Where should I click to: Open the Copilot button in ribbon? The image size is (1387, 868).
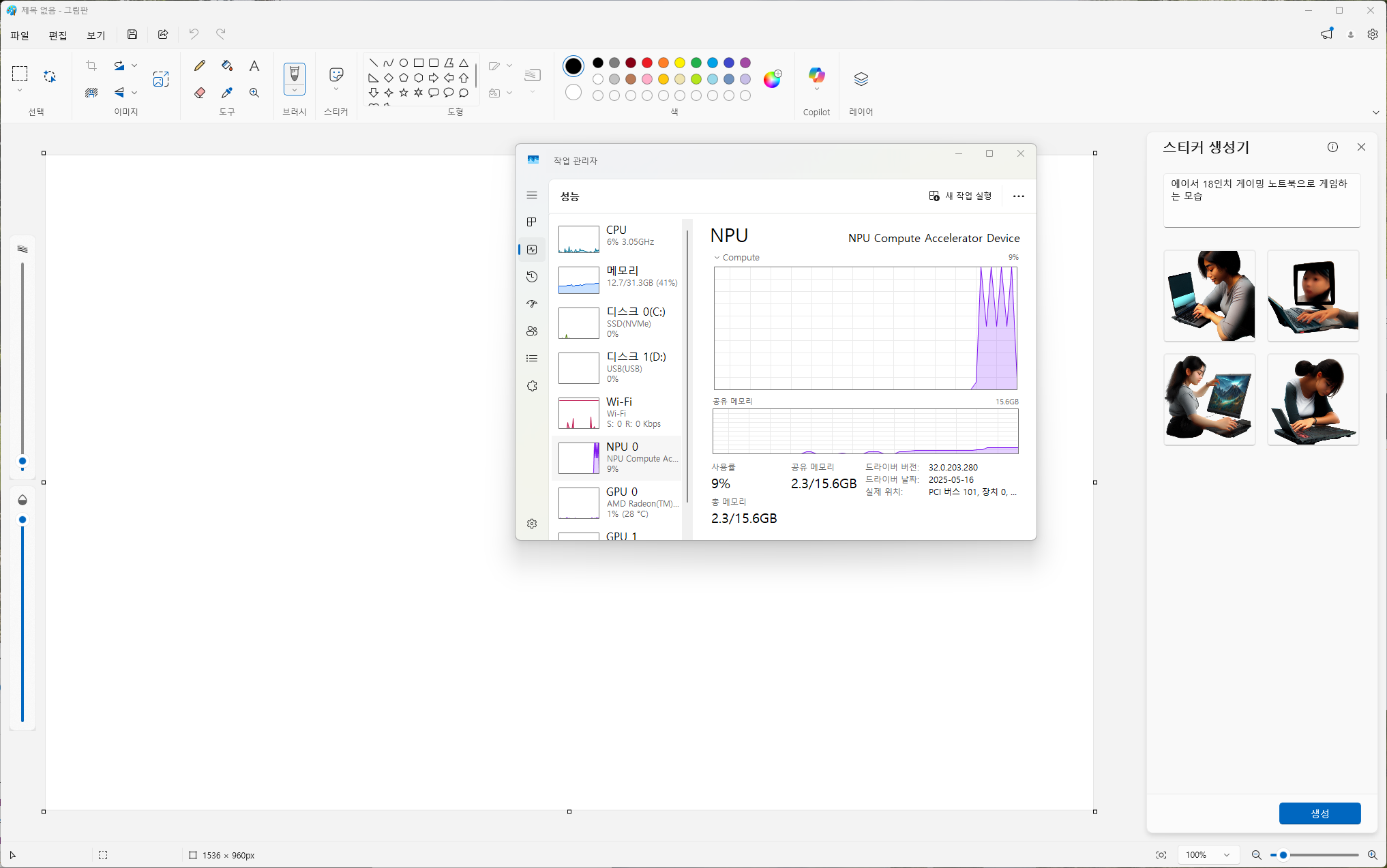coord(816,76)
